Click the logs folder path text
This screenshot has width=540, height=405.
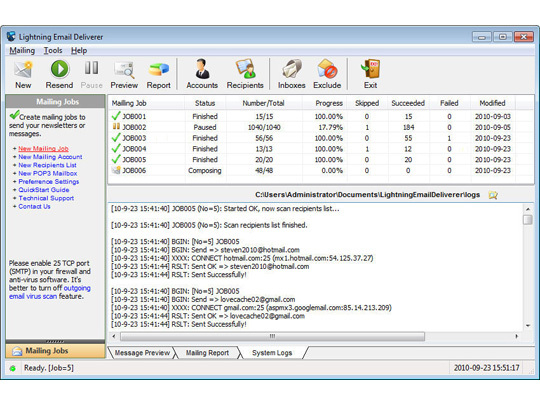click(367, 195)
